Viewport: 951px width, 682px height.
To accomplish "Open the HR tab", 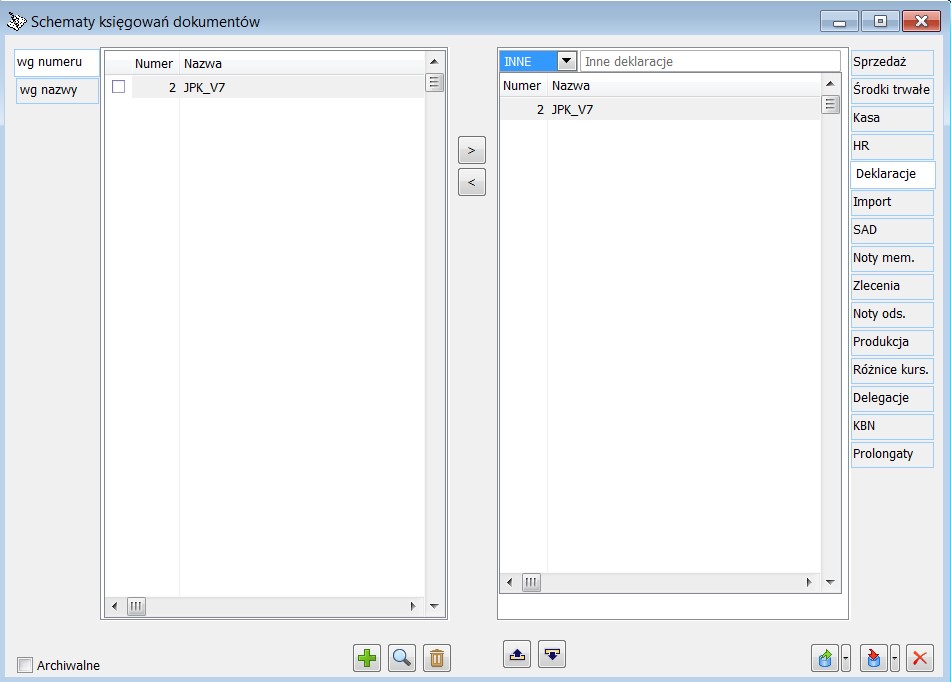I will [892, 146].
